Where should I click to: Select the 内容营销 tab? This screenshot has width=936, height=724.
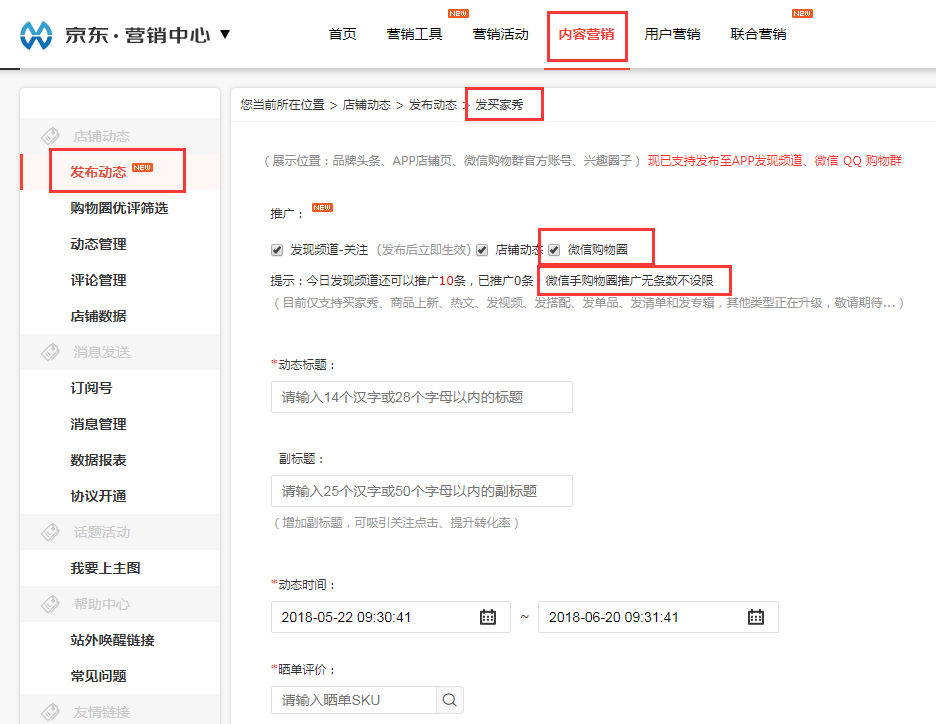586,34
